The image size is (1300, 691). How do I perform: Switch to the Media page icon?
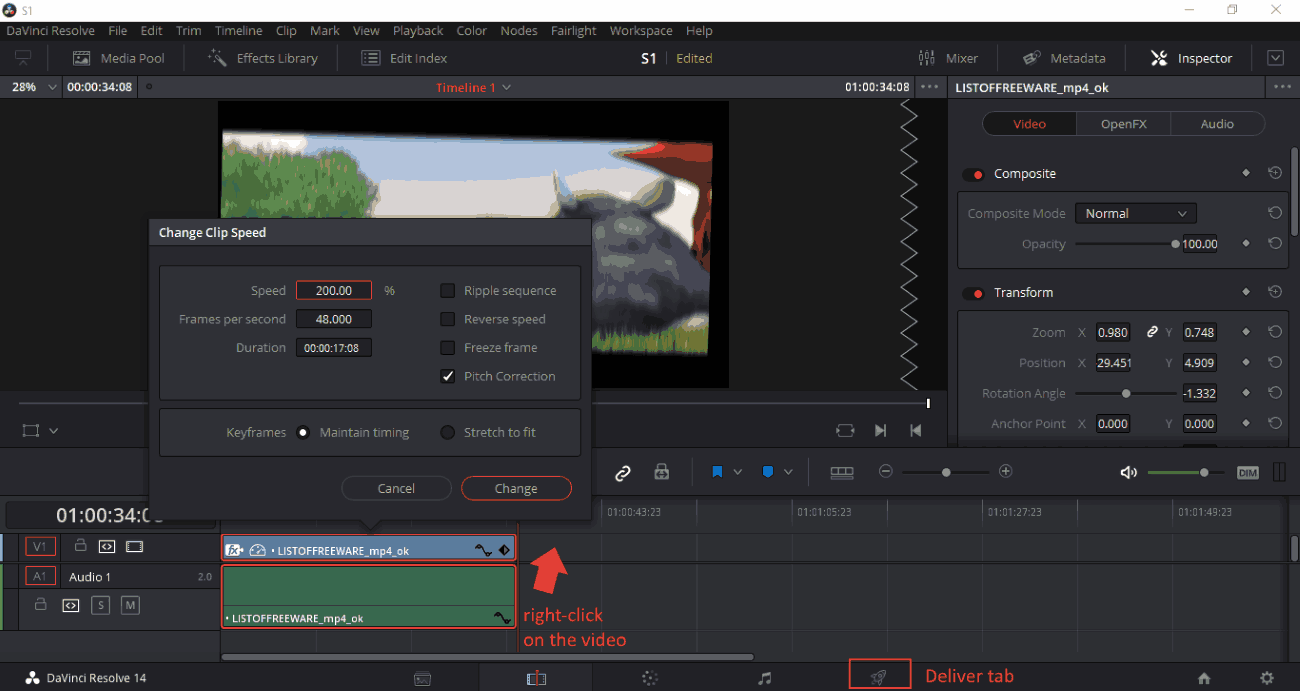pyautogui.click(x=423, y=678)
